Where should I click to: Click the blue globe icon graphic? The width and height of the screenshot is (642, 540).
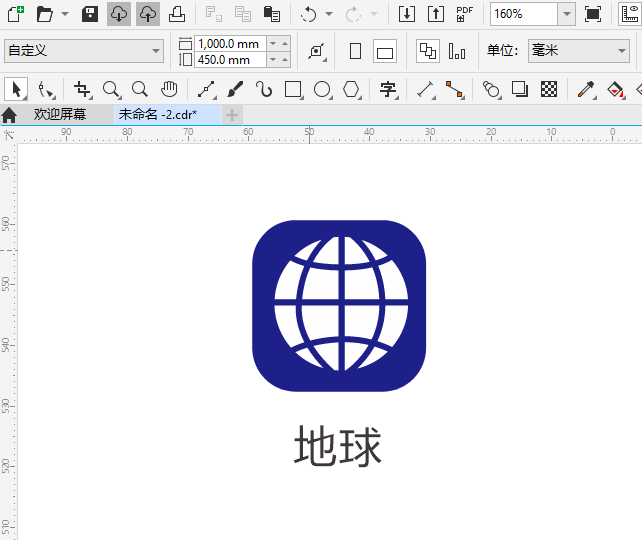click(339, 306)
